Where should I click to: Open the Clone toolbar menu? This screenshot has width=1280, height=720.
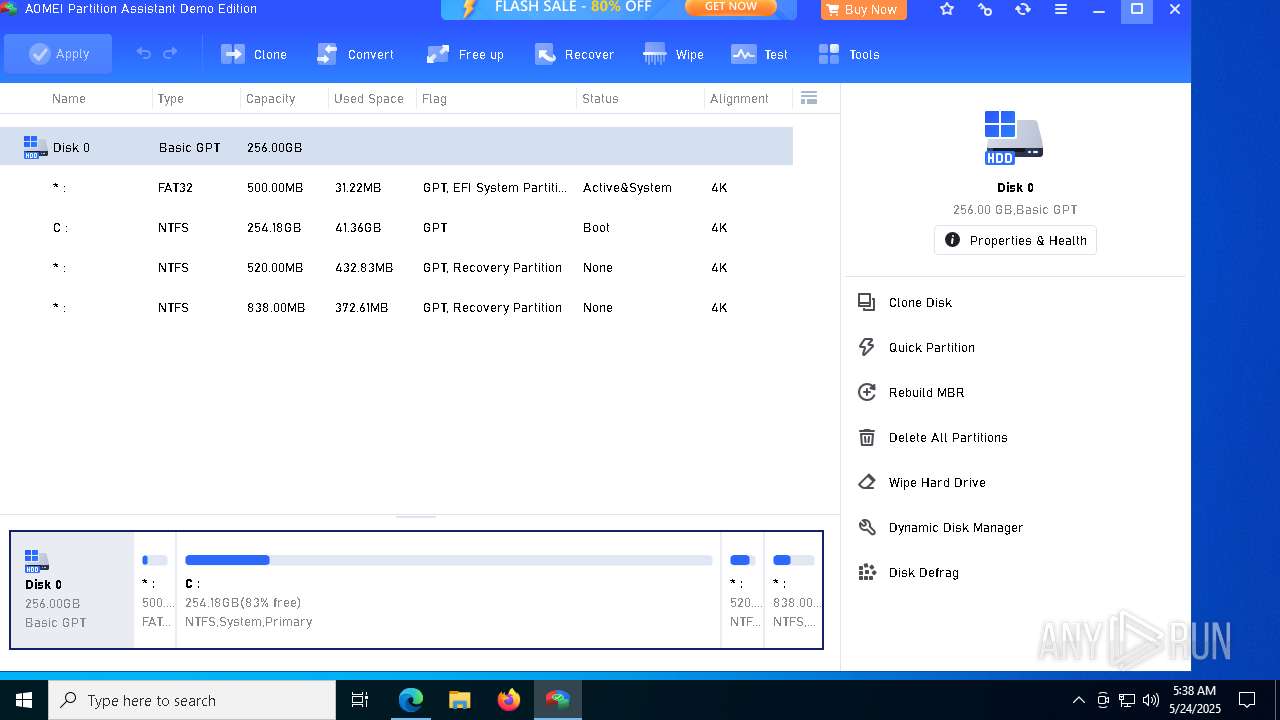(x=254, y=54)
